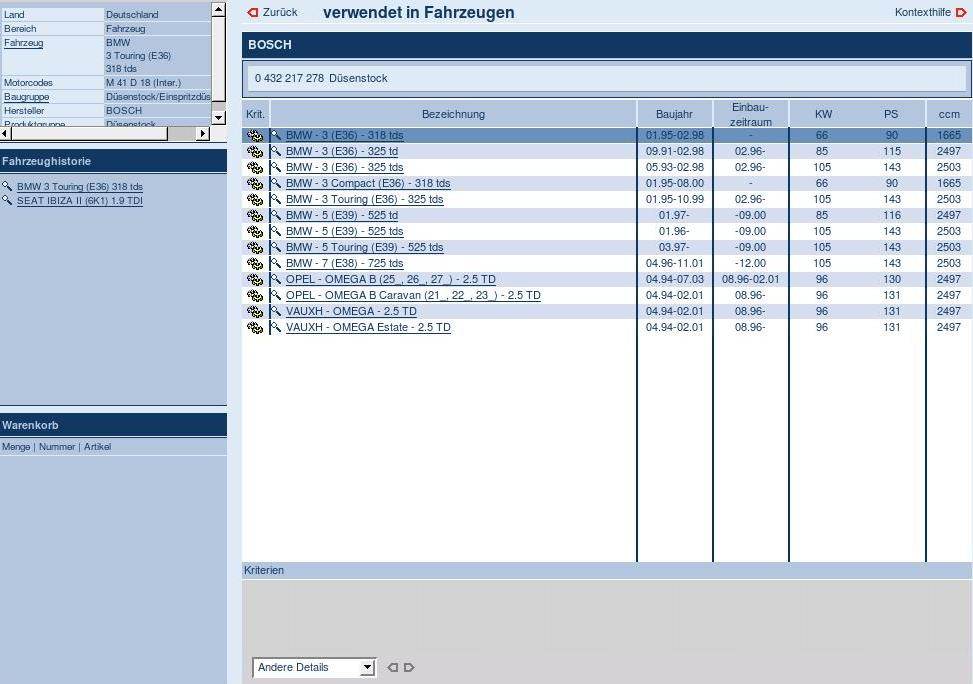Open criteria gears icon for BMW 7 (E38) 725 tds
The image size is (973, 684).
click(x=254, y=264)
